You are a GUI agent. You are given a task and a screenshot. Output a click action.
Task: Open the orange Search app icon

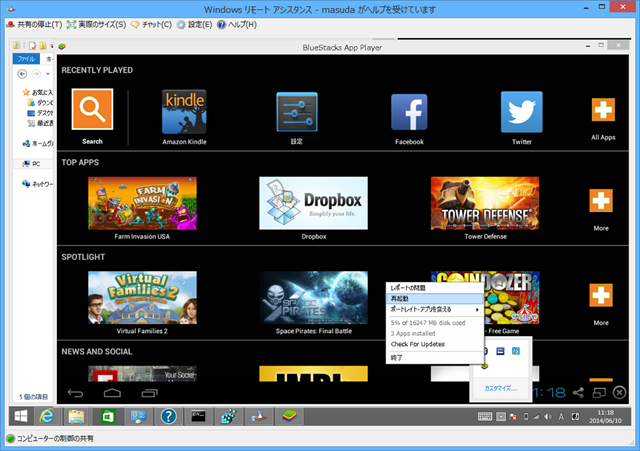pyautogui.click(x=92, y=111)
